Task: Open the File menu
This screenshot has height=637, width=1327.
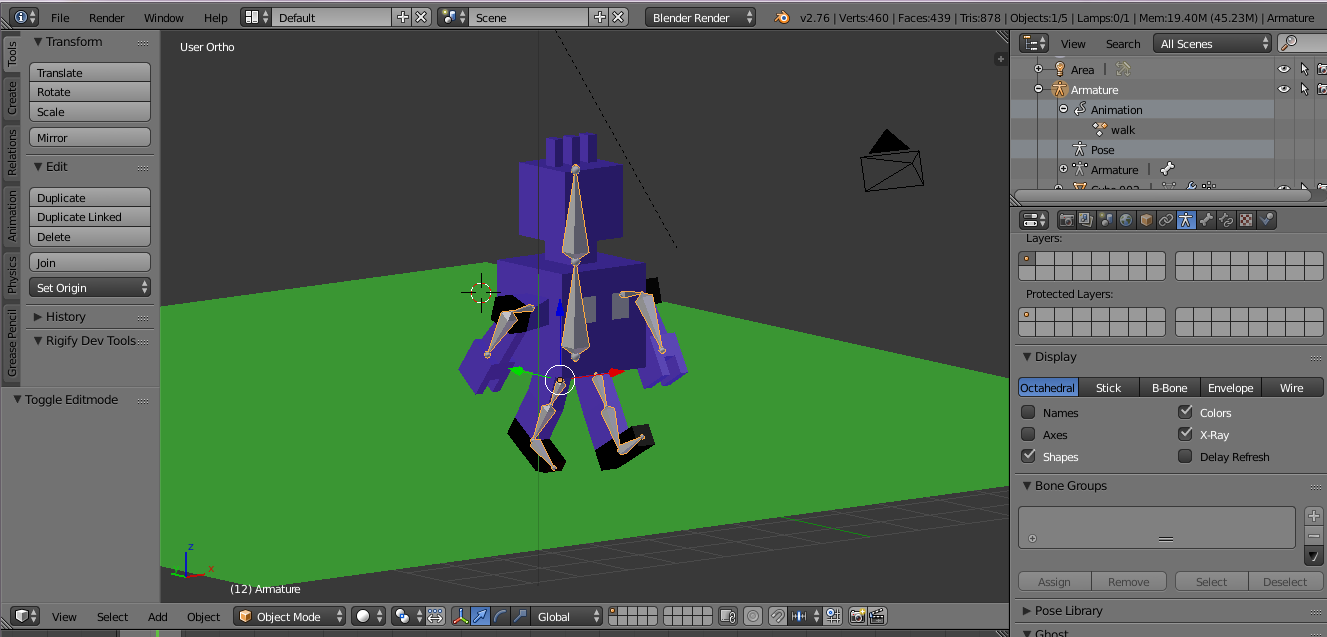Action: point(60,17)
